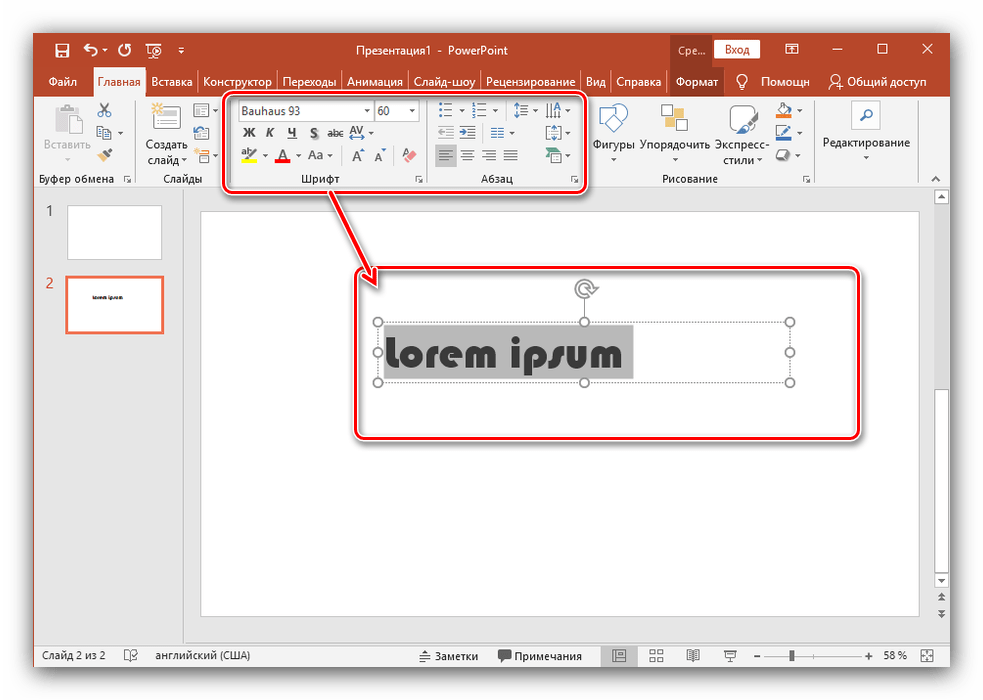The width and height of the screenshot is (983, 700).
Task: Open Фигуры shapes gallery
Action: pos(613,133)
